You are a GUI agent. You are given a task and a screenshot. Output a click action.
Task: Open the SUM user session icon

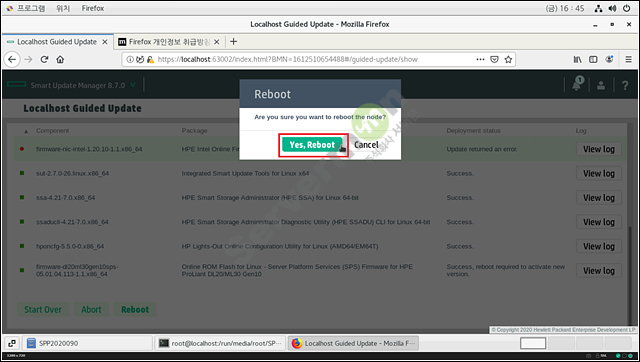tap(601, 85)
